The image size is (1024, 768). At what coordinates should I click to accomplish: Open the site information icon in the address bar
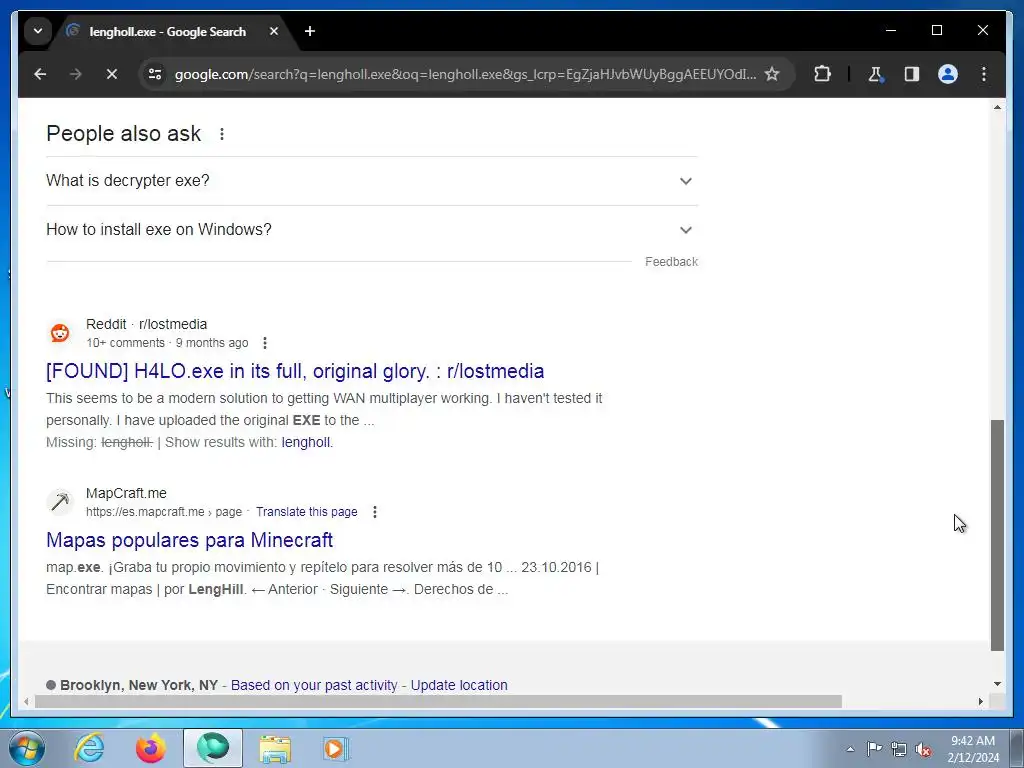pyautogui.click(x=155, y=74)
